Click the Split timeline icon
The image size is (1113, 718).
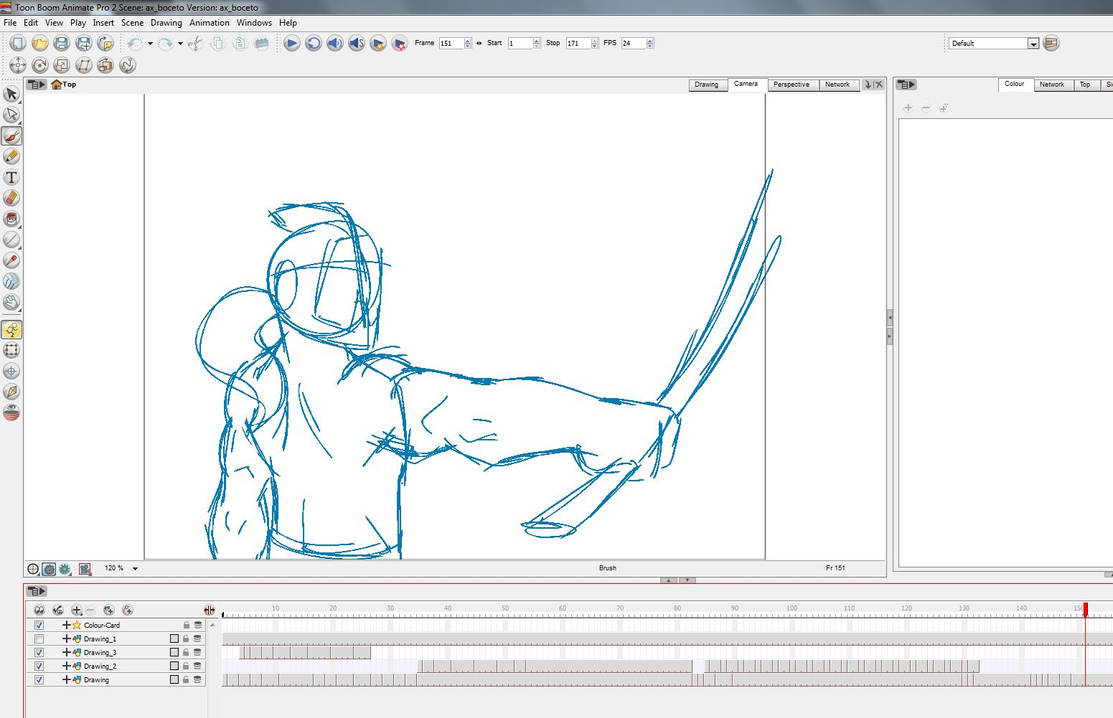(x=209, y=610)
